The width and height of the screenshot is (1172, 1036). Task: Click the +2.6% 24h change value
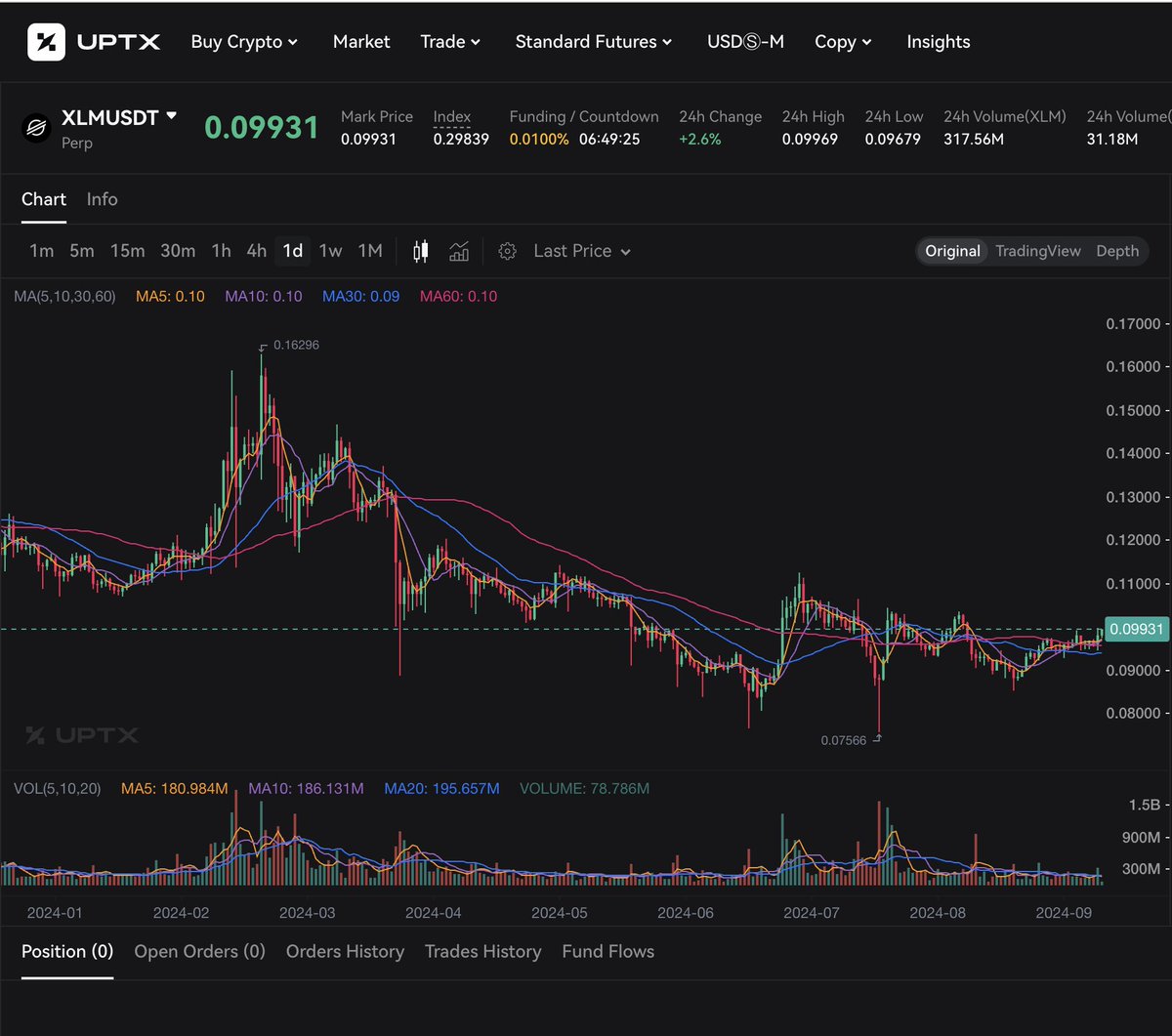pyautogui.click(x=700, y=140)
